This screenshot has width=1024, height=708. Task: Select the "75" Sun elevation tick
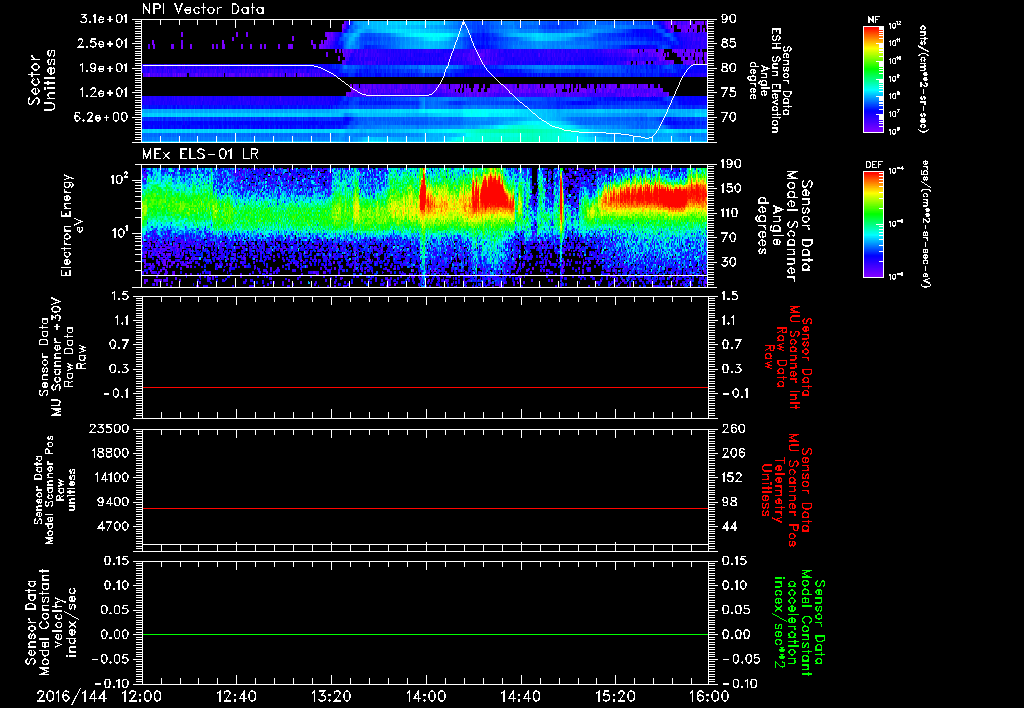point(728,93)
